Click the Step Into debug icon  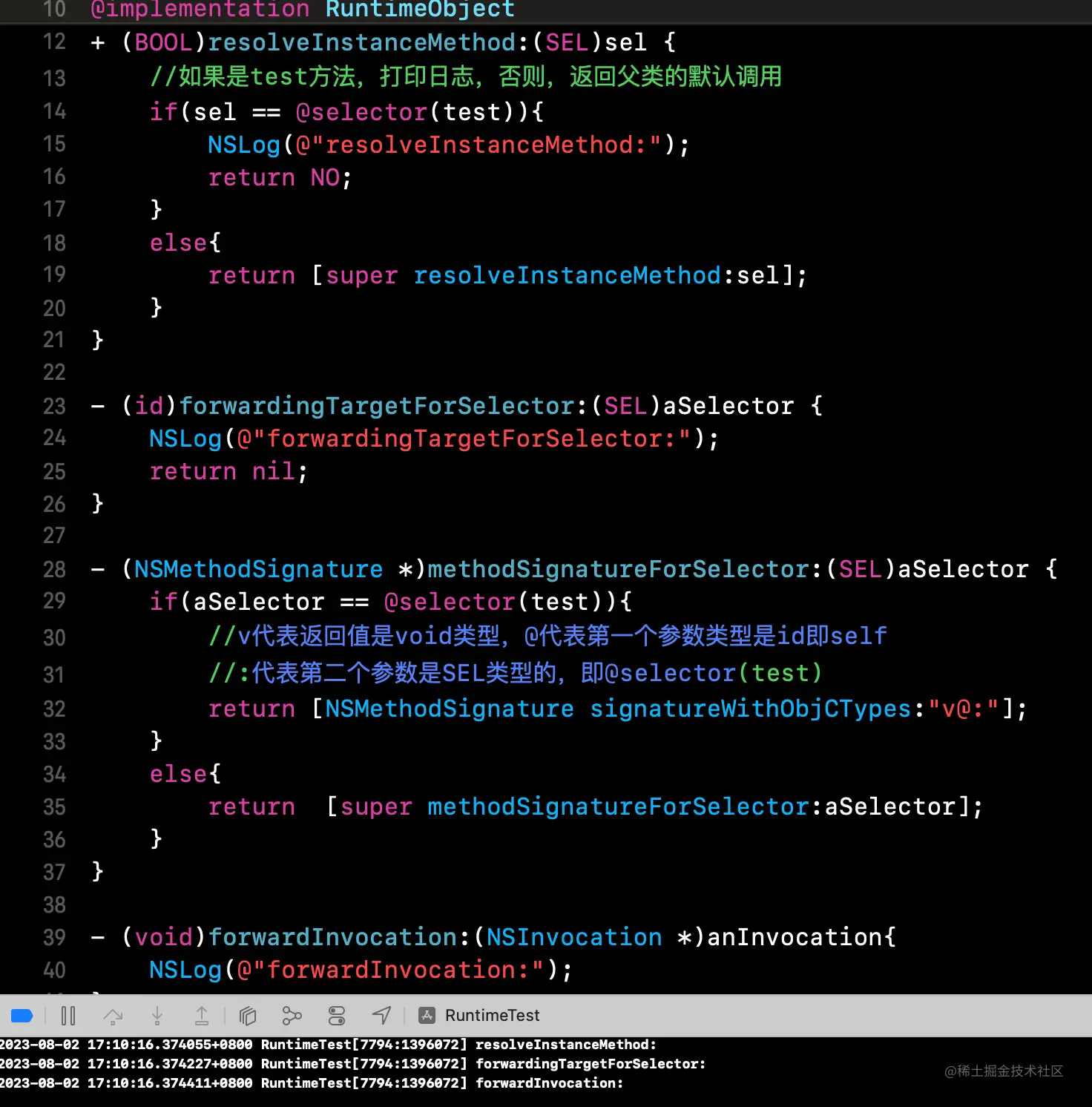(x=157, y=1016)
